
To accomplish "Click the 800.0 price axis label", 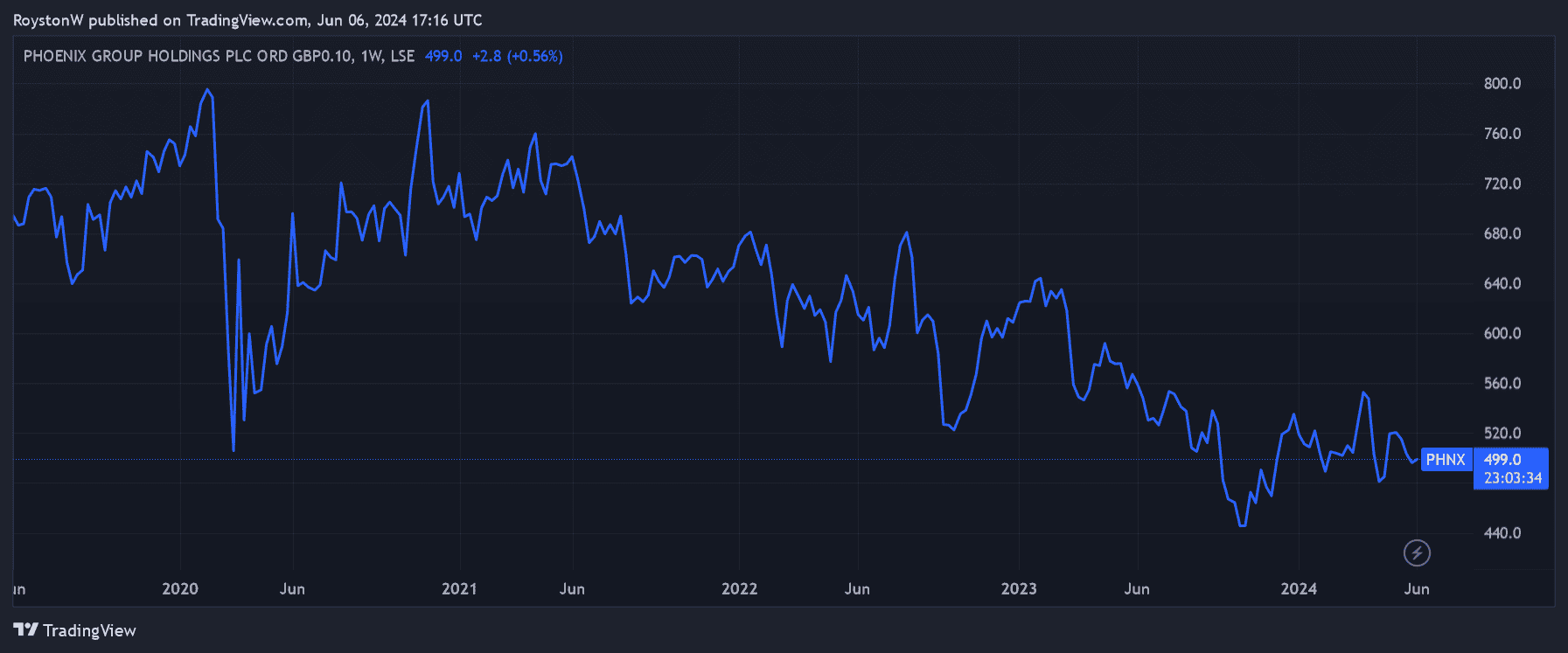I will 1502,84.
